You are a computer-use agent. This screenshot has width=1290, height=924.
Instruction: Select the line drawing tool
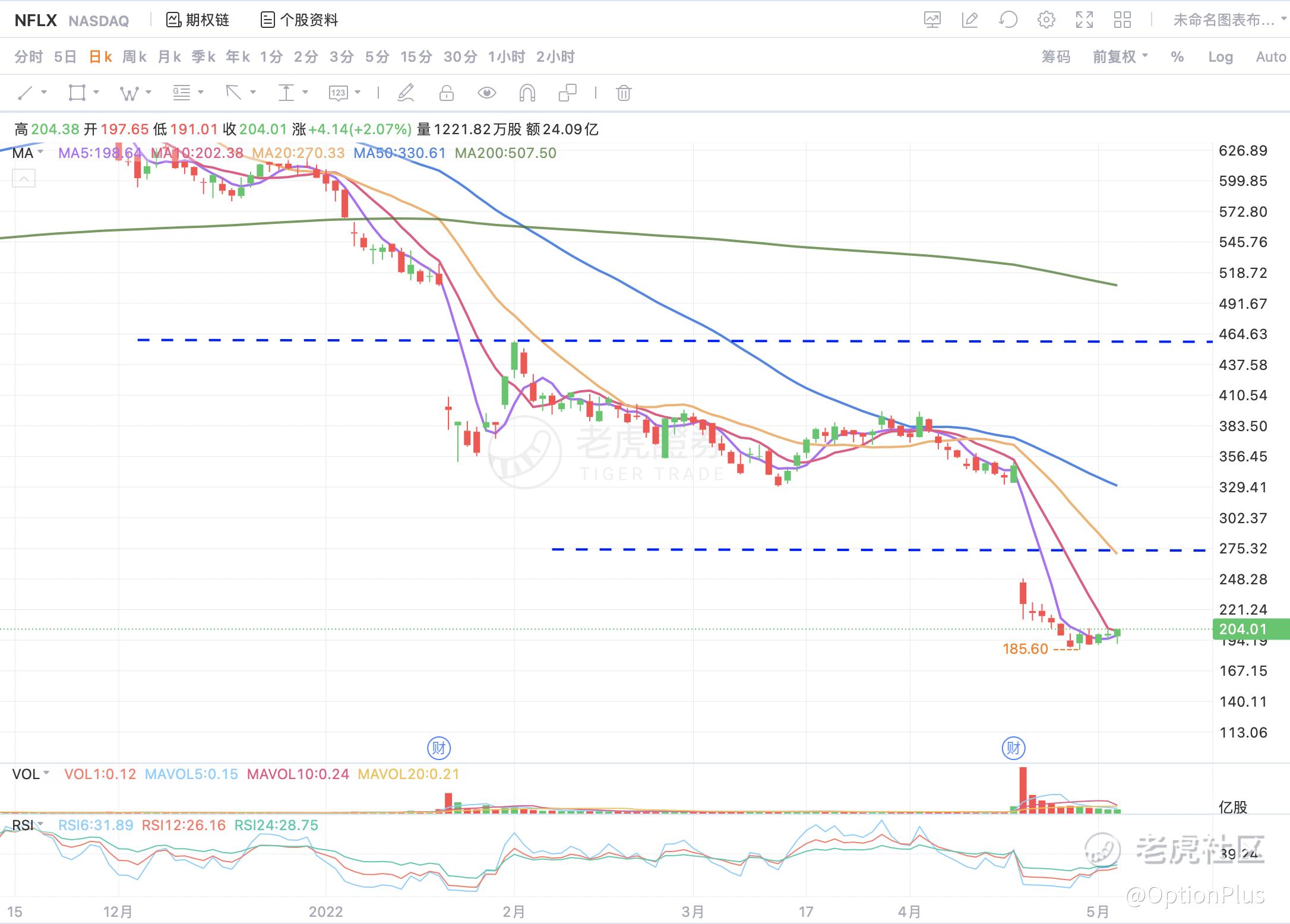pos(25,93)
